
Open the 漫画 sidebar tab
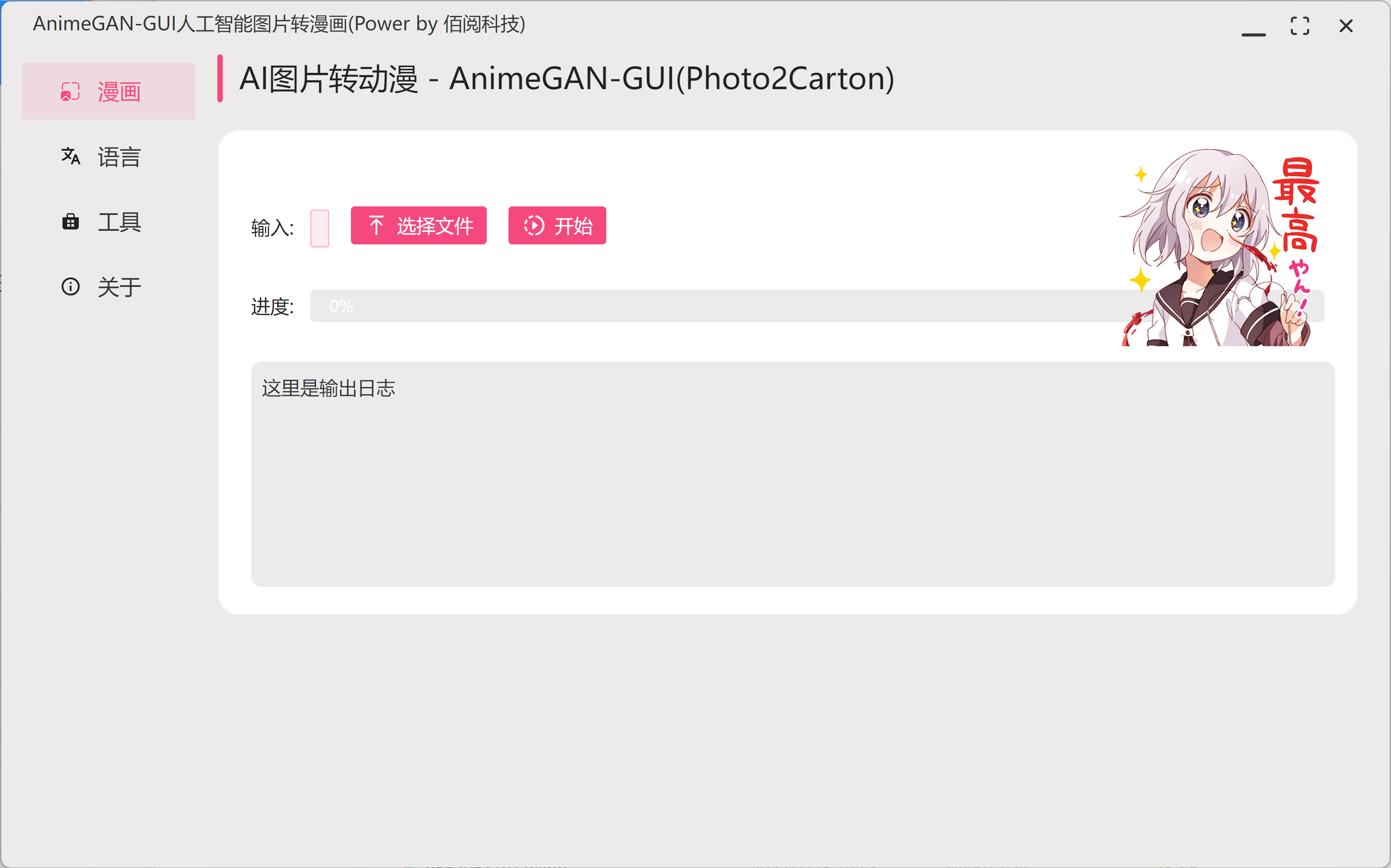pyautogui.click(x=109, y=91)
